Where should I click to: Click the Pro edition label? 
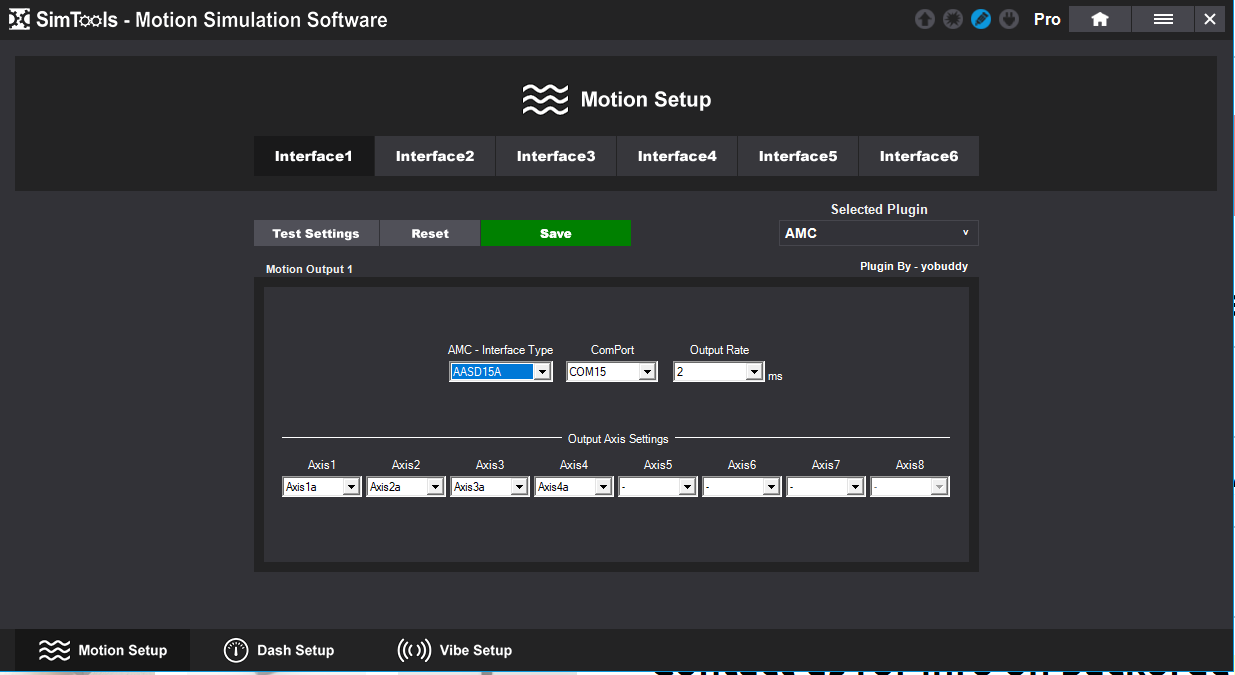point(1047,19)
